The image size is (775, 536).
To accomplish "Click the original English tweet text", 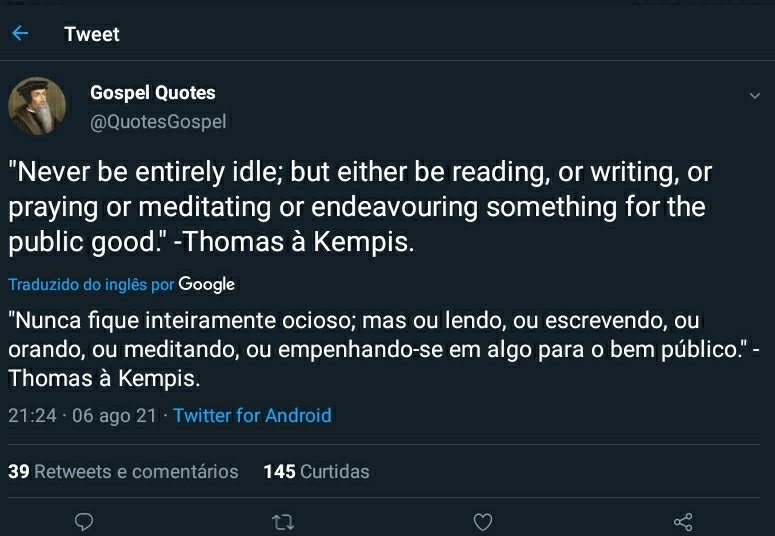I will pos(360,207).
